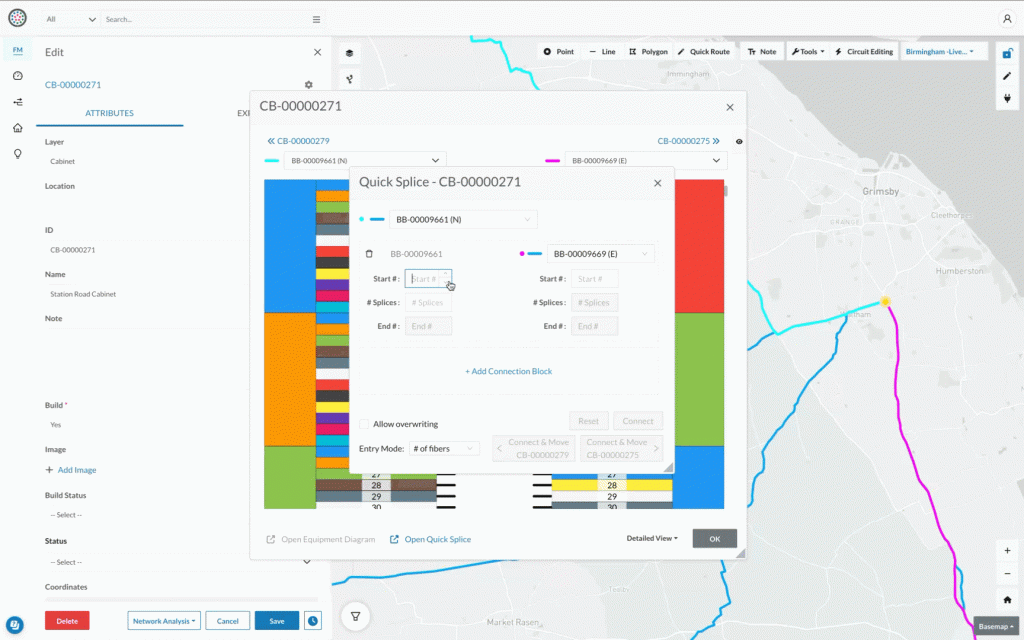Image resolution: width=1024 pixels, height=640 pixels.
Task: Zoom in on the map with plus button
Action: coord(1007,551)
